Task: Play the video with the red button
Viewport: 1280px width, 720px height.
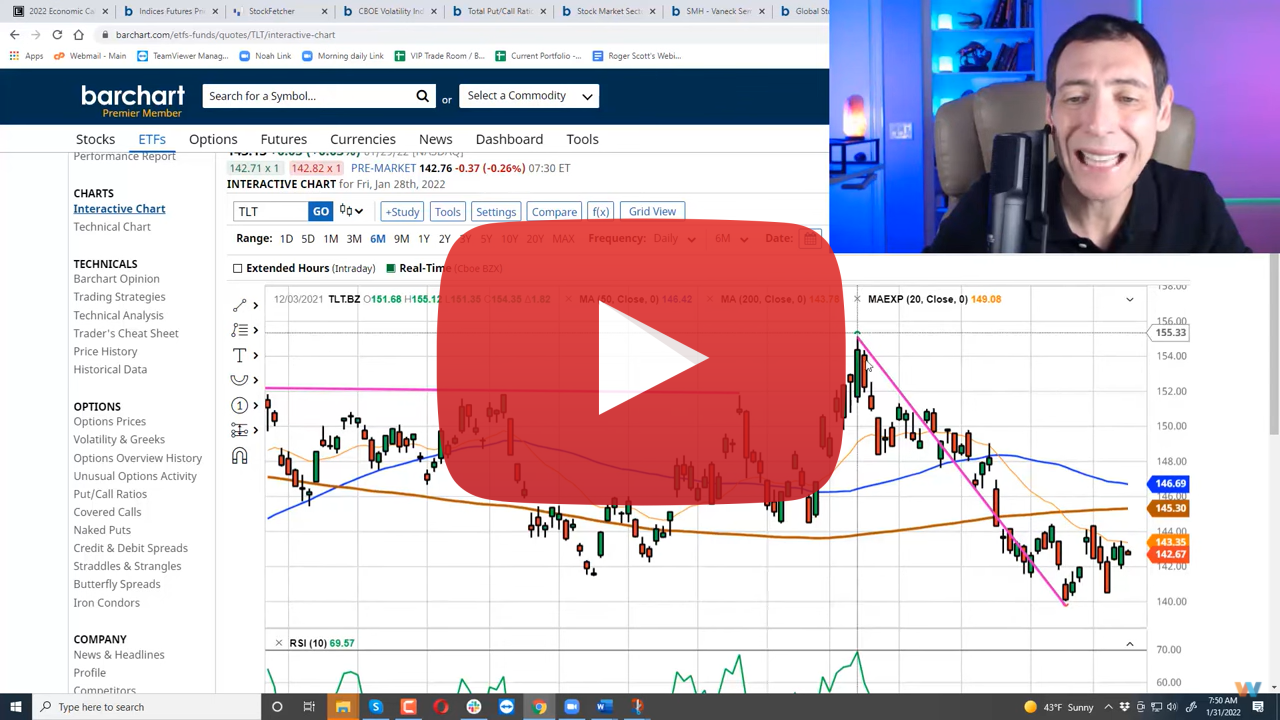Action: (641, 359)
